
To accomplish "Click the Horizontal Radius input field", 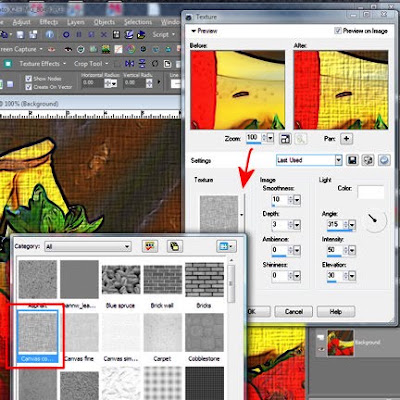I will pyautogui.click(x=92, y=83).
